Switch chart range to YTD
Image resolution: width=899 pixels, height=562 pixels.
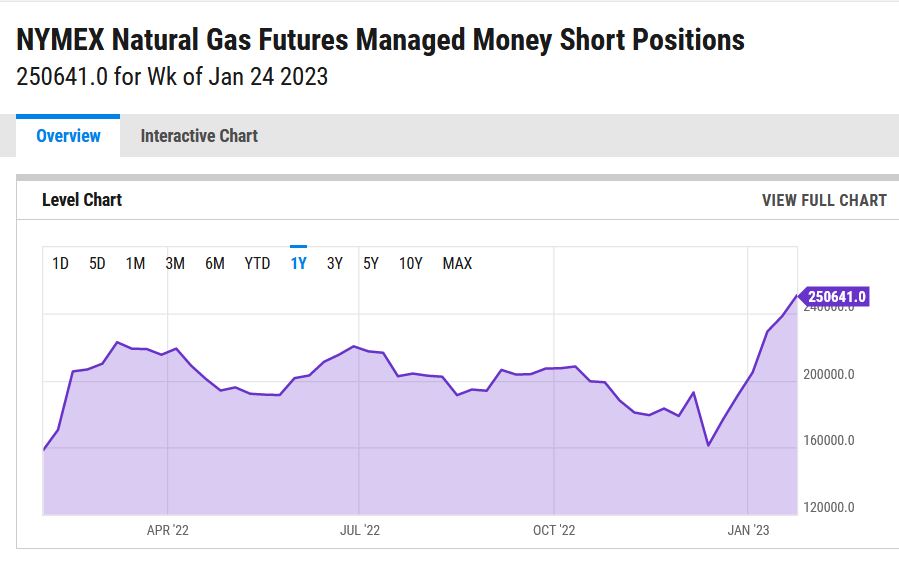point(257,264)
